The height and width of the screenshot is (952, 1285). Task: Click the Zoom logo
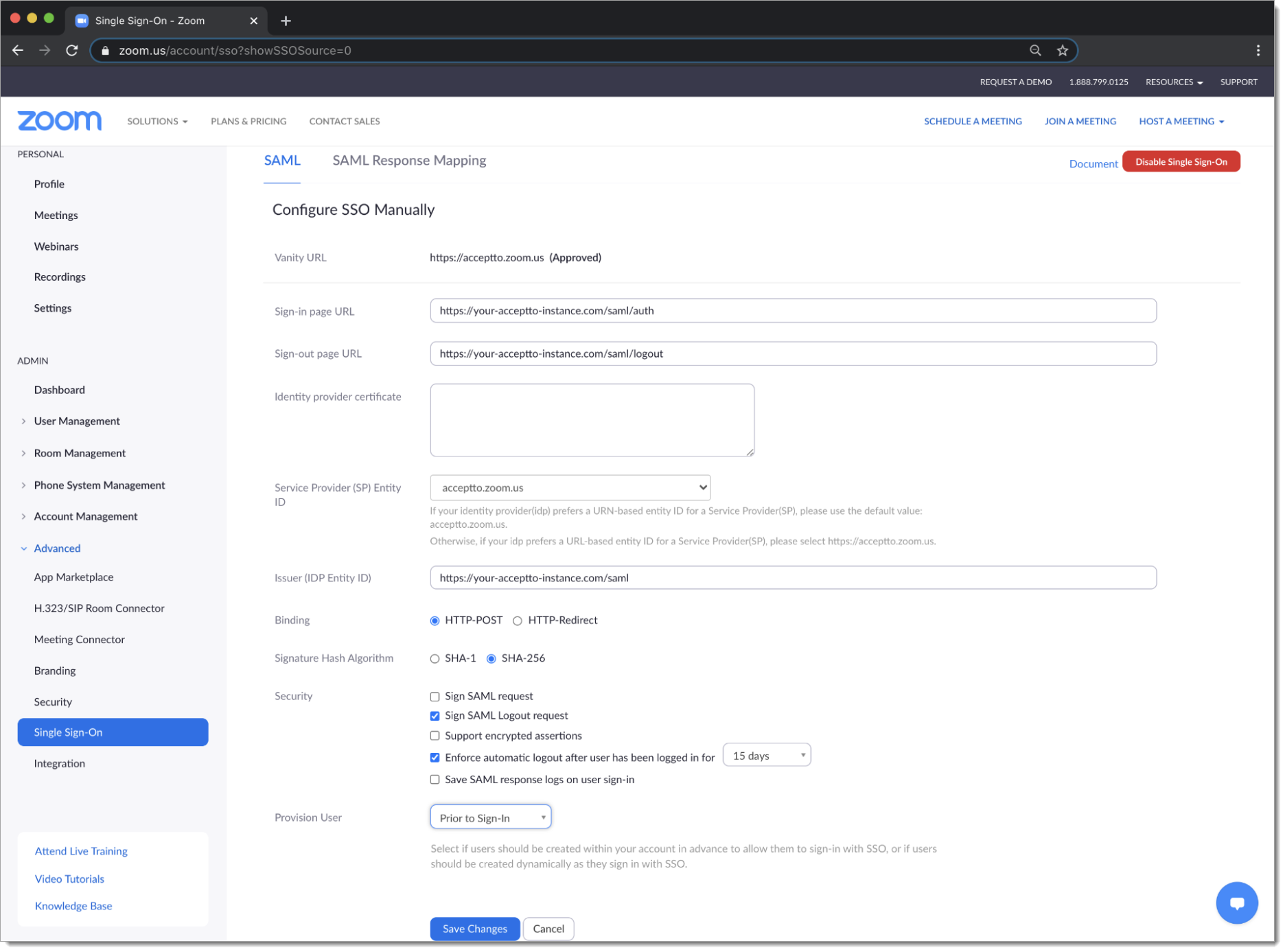tap(60, 121)
